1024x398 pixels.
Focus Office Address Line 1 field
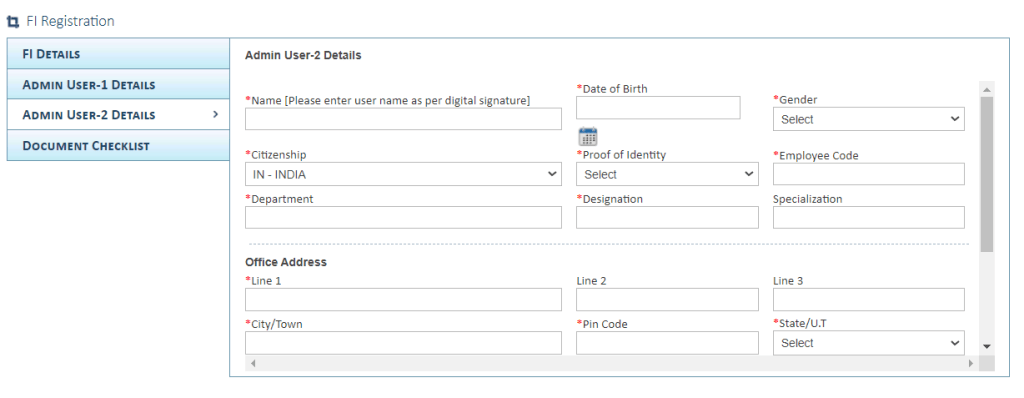tap(403, 299)
